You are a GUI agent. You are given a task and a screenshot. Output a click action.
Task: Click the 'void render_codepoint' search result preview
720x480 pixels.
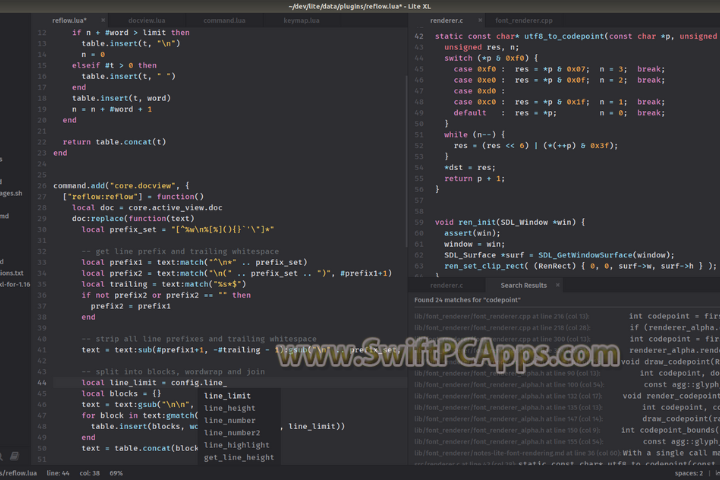[671, 396]
